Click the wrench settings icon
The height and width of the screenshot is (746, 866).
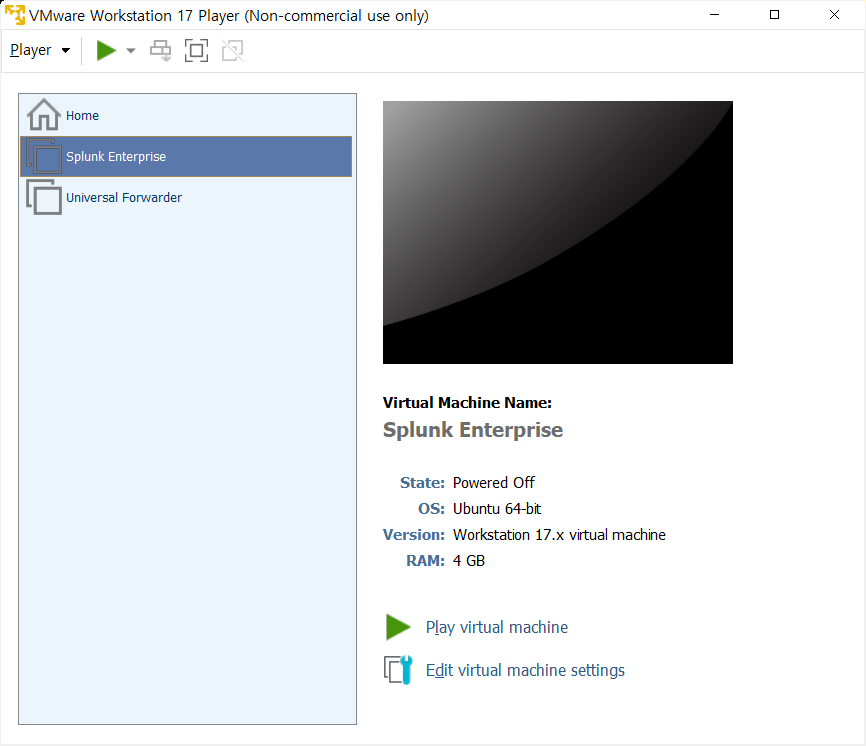click(x=398, y=670)
